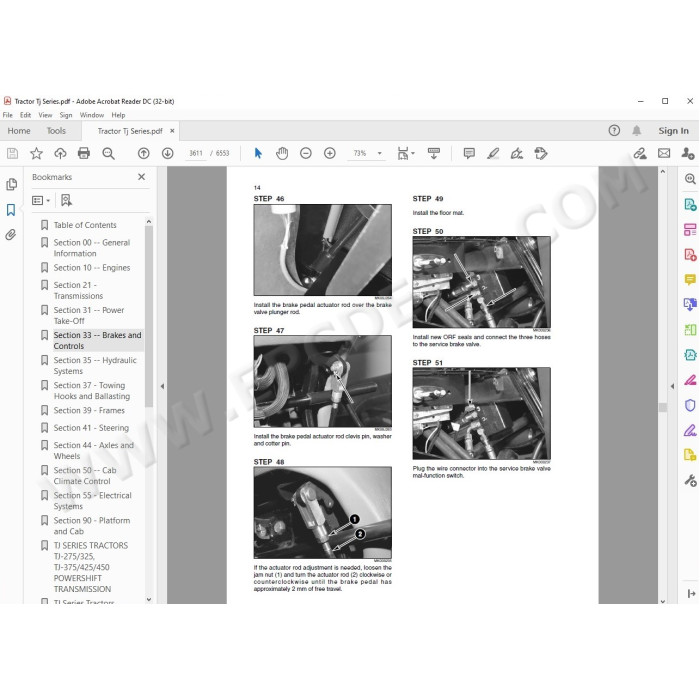Print the document using printer icon
Screen dimensions: 700x700
point(84,154)
